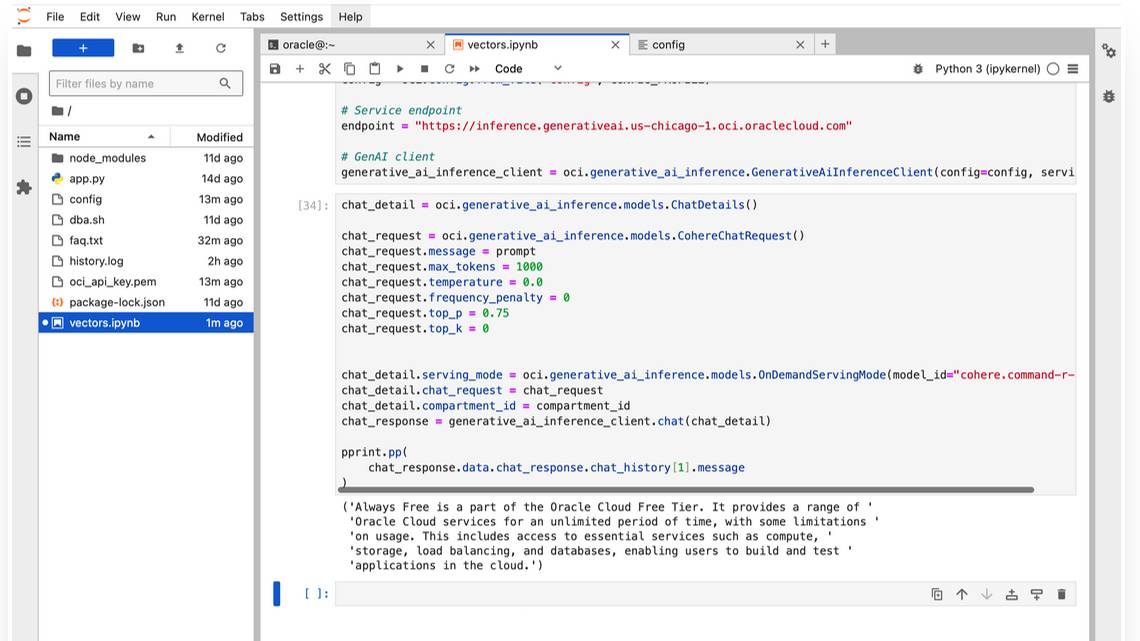Interrupt the kernel with stop button
1140x641 pixels.
coord(425,68)
